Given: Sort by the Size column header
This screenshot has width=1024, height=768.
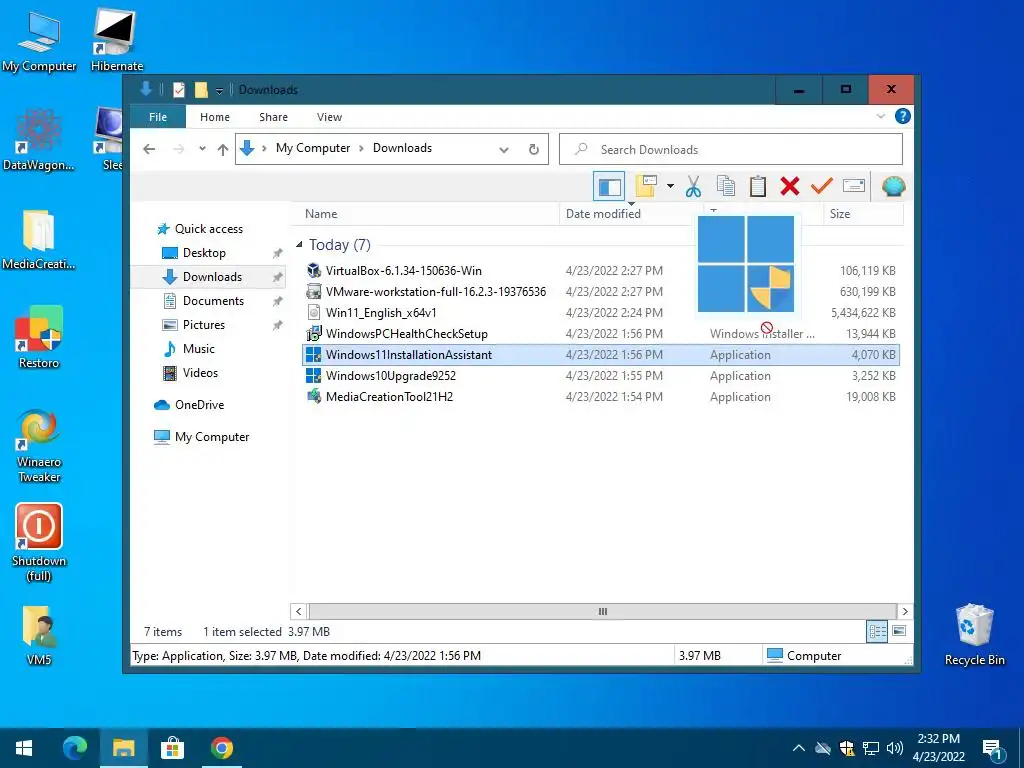Looking at the screenshot, I should tap(863, 214).
